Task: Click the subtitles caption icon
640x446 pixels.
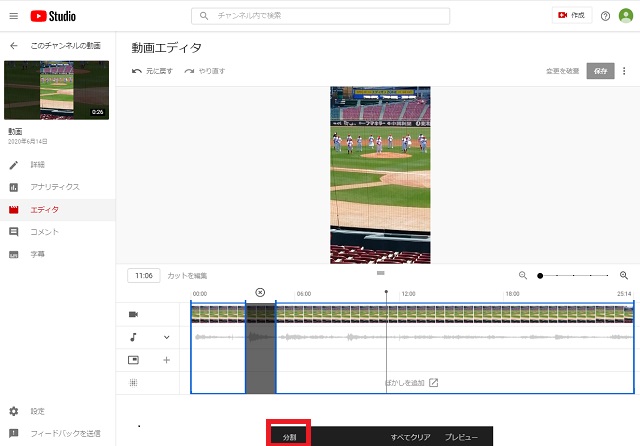Action: 13,255
